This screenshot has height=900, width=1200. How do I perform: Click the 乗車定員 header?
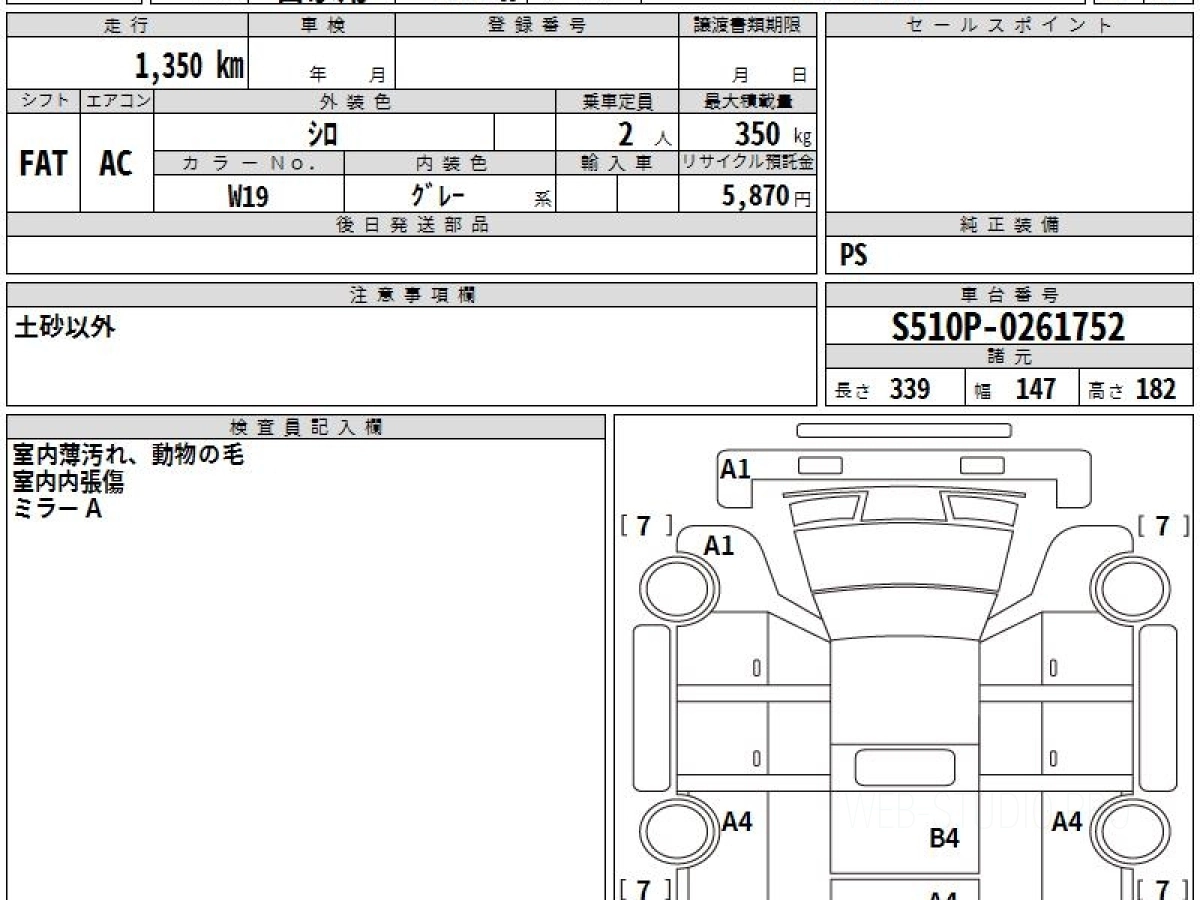[617, 101]
